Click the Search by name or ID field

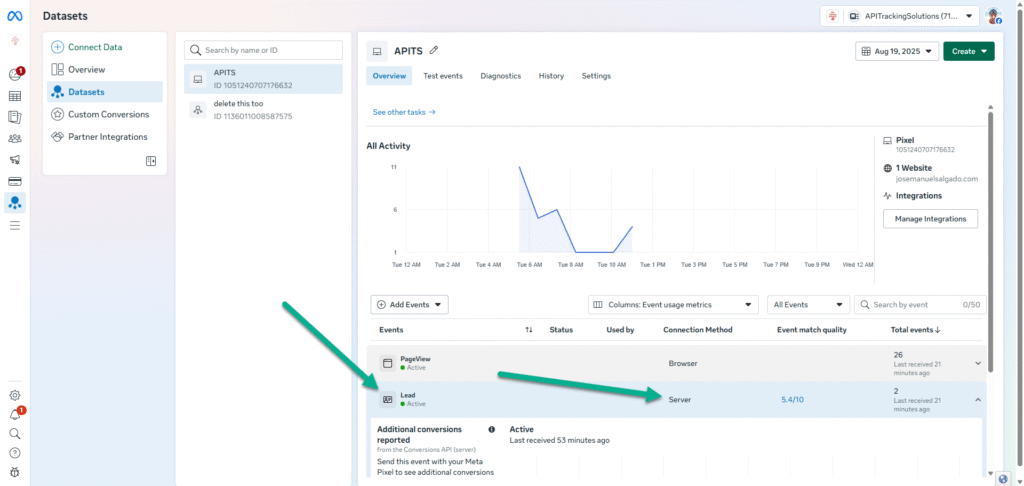[264, 50]
